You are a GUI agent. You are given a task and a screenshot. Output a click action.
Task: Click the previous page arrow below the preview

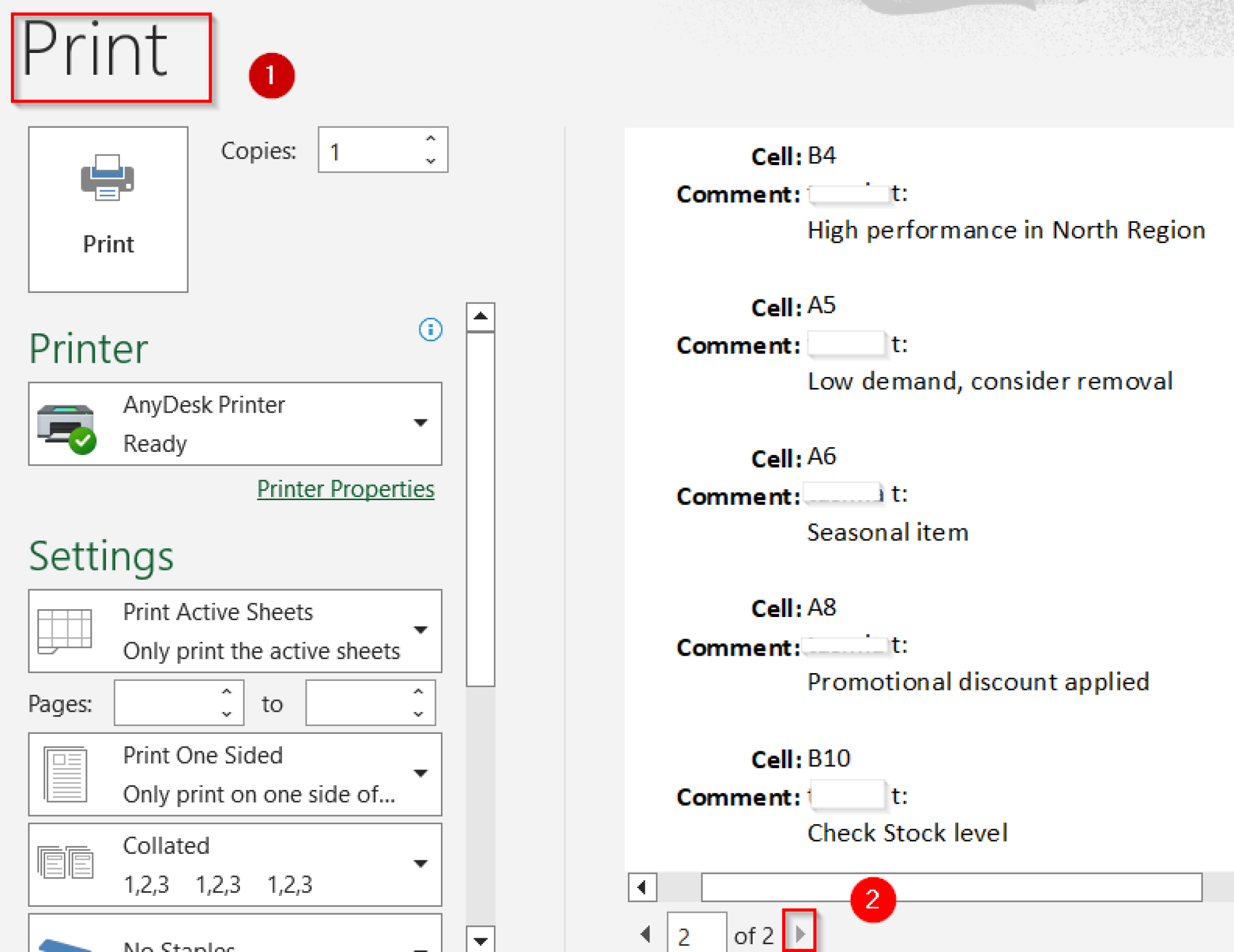[646, 935]
